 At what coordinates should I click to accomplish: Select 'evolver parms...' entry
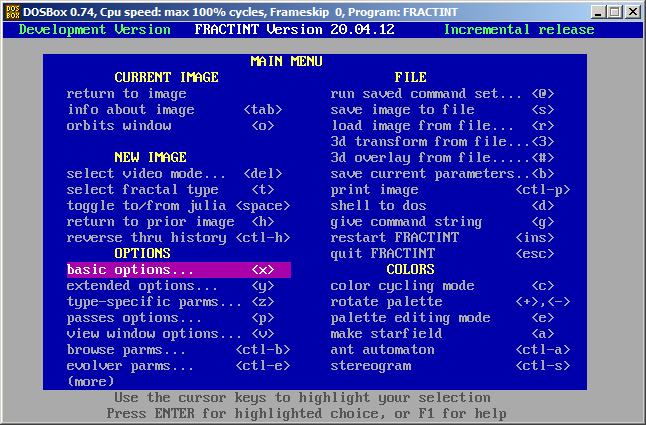(x=179, y=366)
